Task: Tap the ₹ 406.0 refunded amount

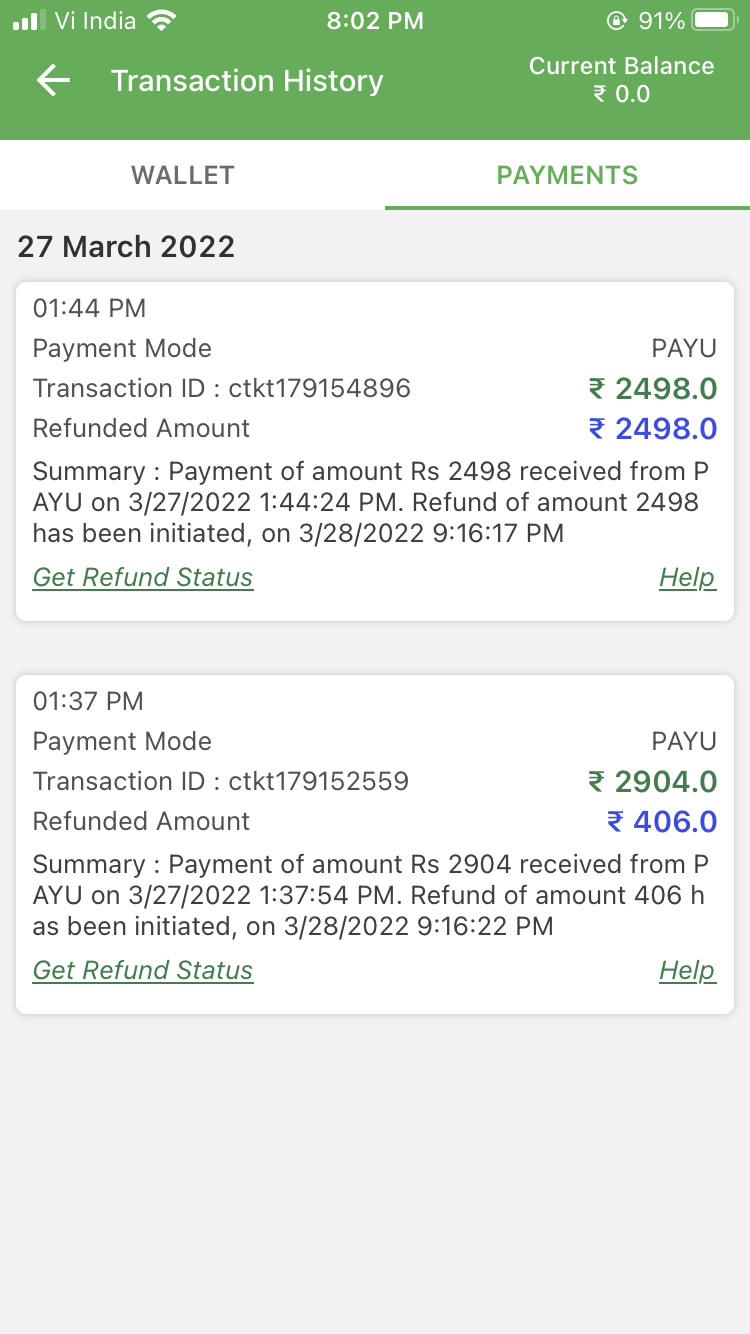Action: click(662, 821)
